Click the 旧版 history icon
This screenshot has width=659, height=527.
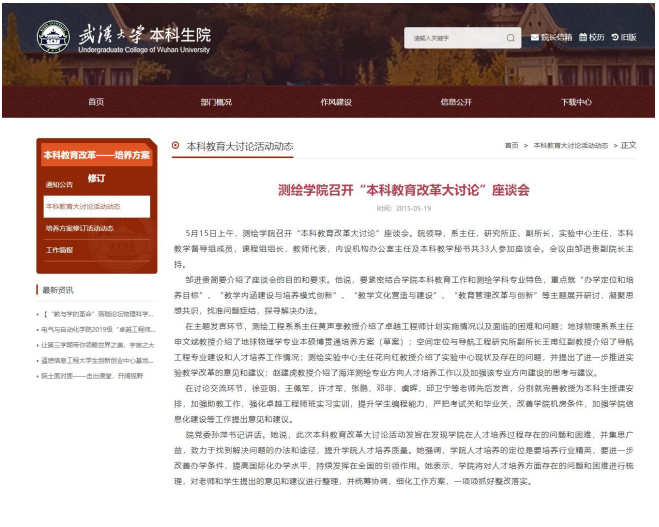(x=613, y=38)
